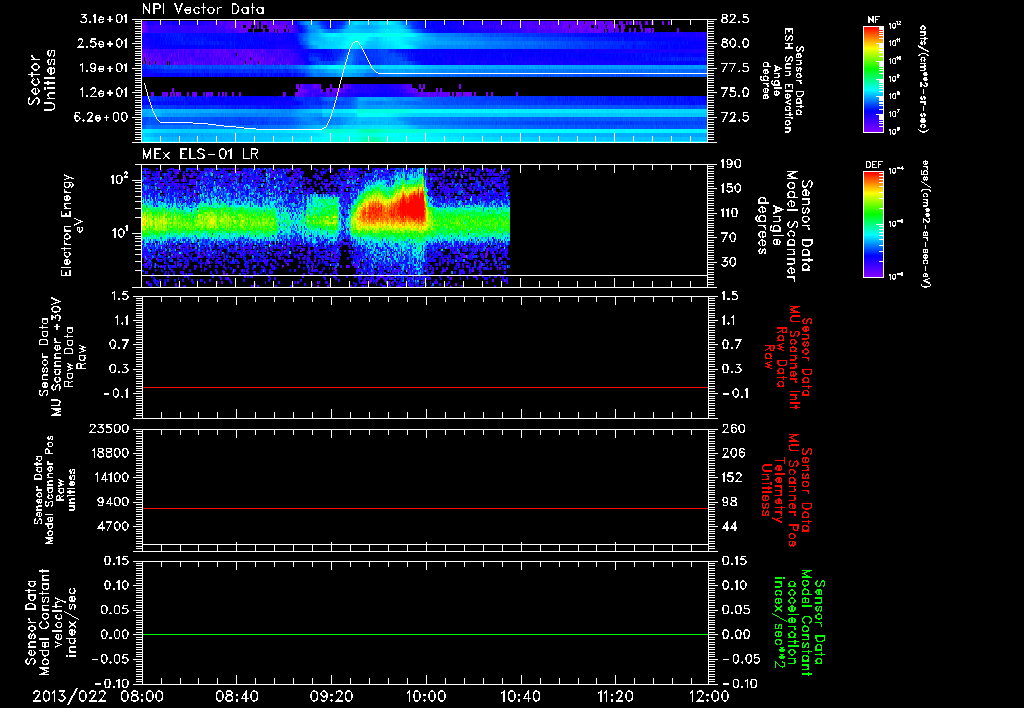1024x708 pixels.
Task: Click the 82.5 sun elevation tick value
Action: [x=735, y=19]
